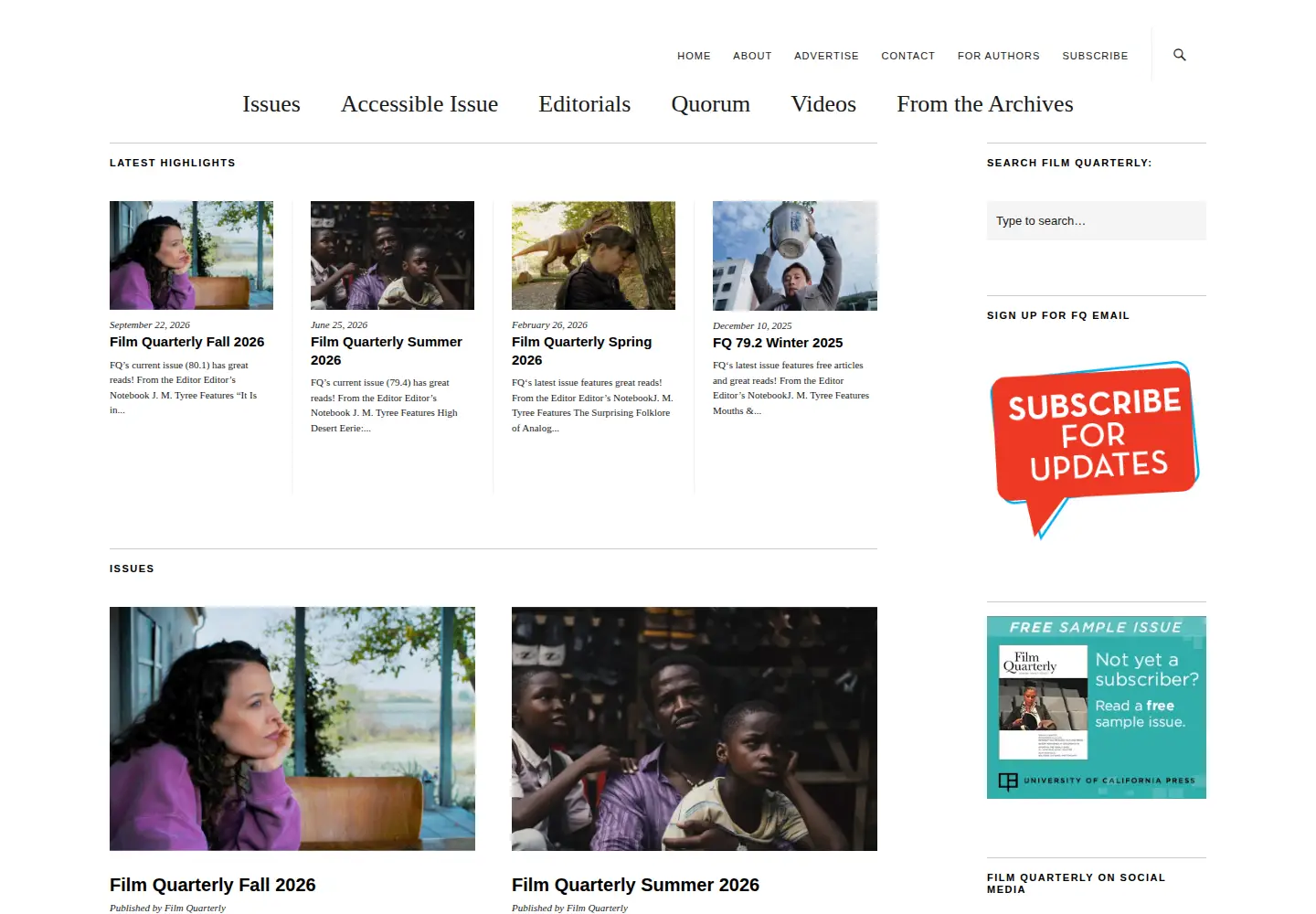Click Winter 2025 excerpt about free articles
Viewport: 1316px width, 914px height.
pos(791,388)
